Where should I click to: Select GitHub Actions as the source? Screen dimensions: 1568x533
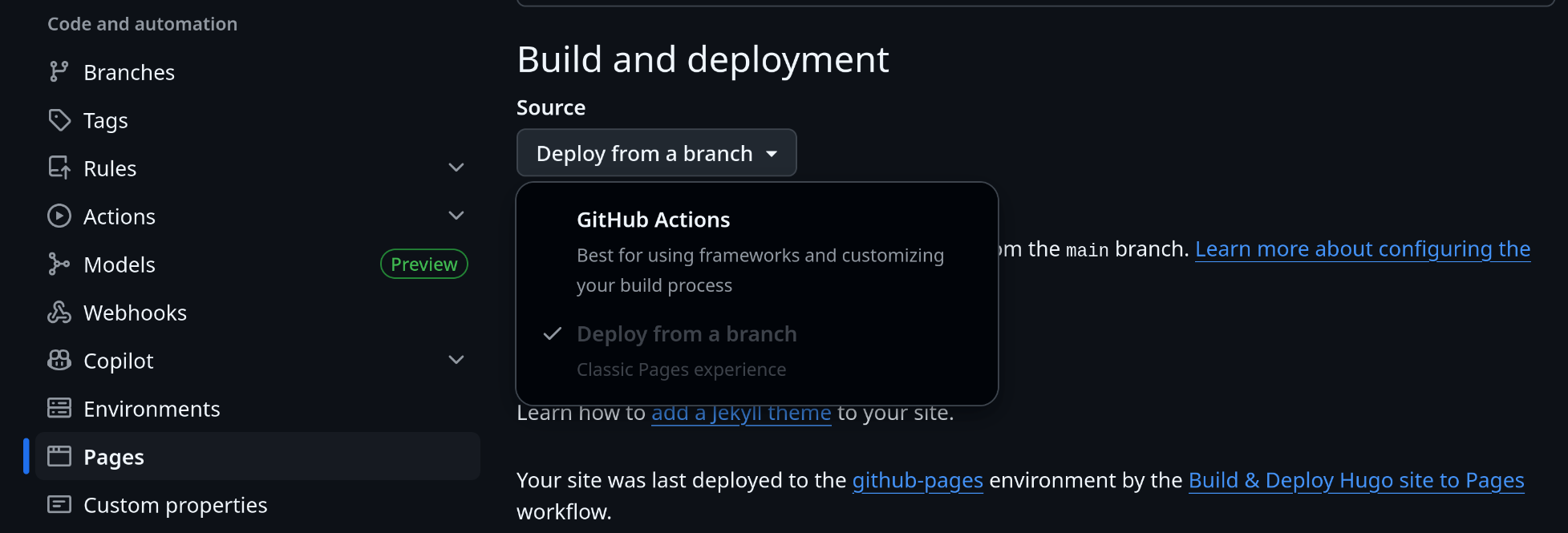click(x=757, y=252)
